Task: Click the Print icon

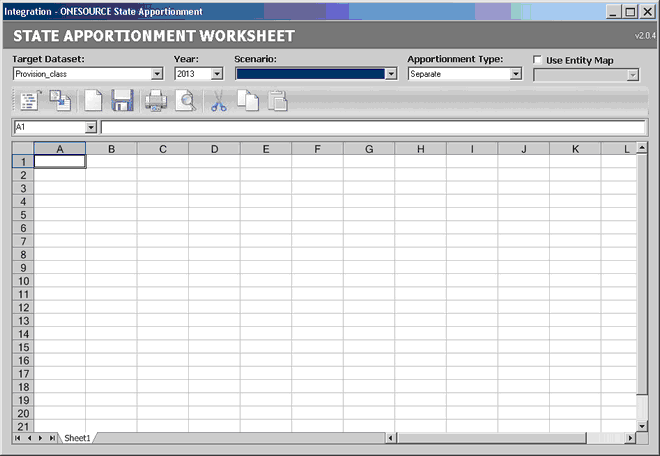Action: tap(155, 101)
